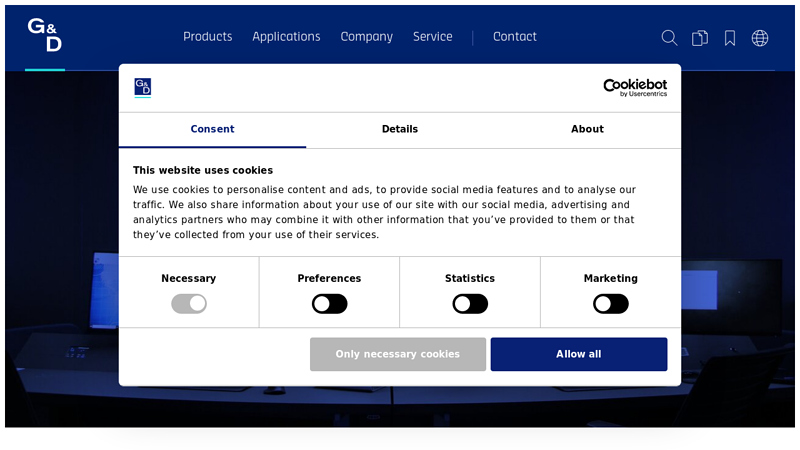Open the Company navigation menu
The image size is (800, 450).
[x=366, y=37]
